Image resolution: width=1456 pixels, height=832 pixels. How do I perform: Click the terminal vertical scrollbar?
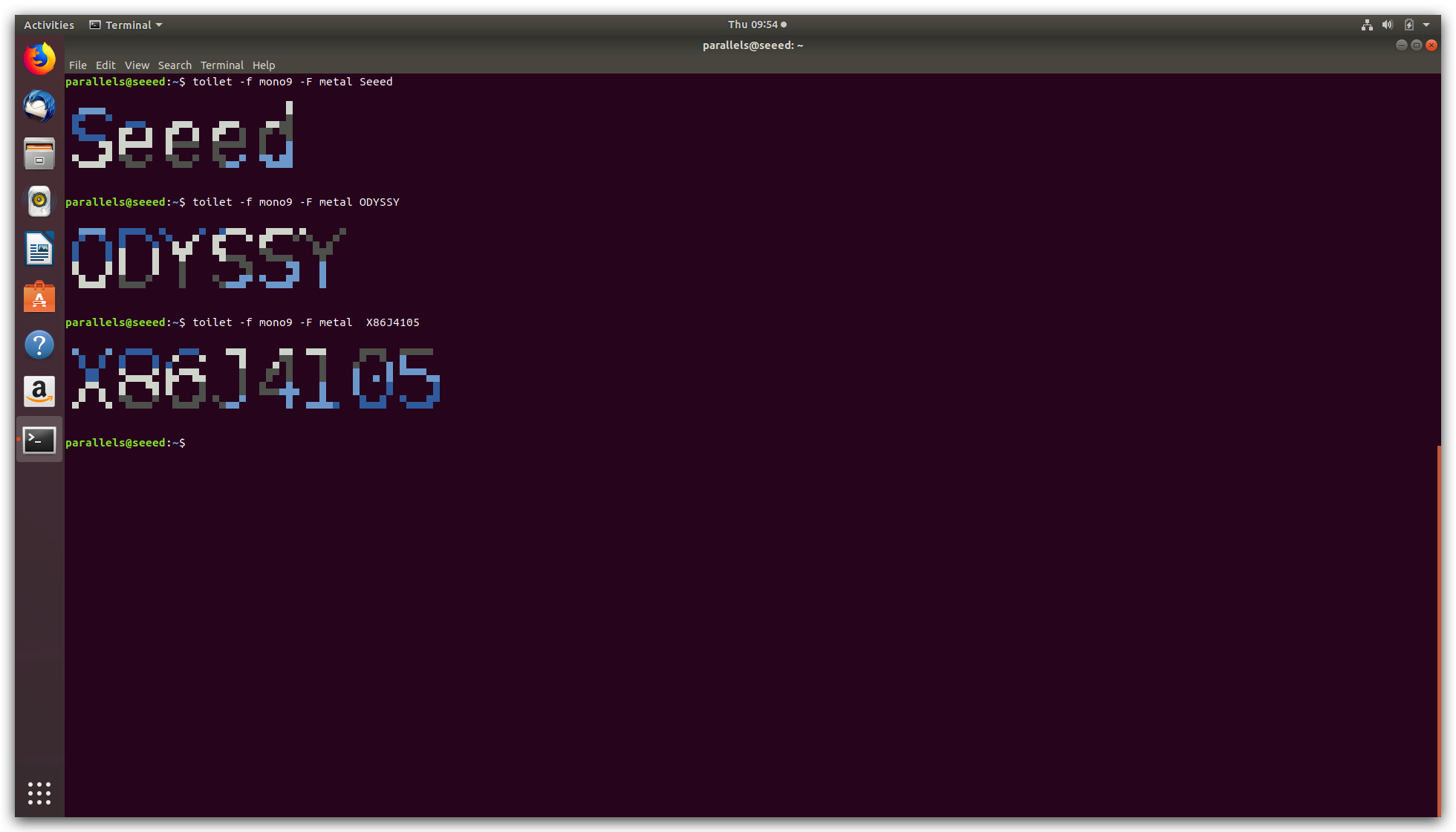tap(1438, 631)
